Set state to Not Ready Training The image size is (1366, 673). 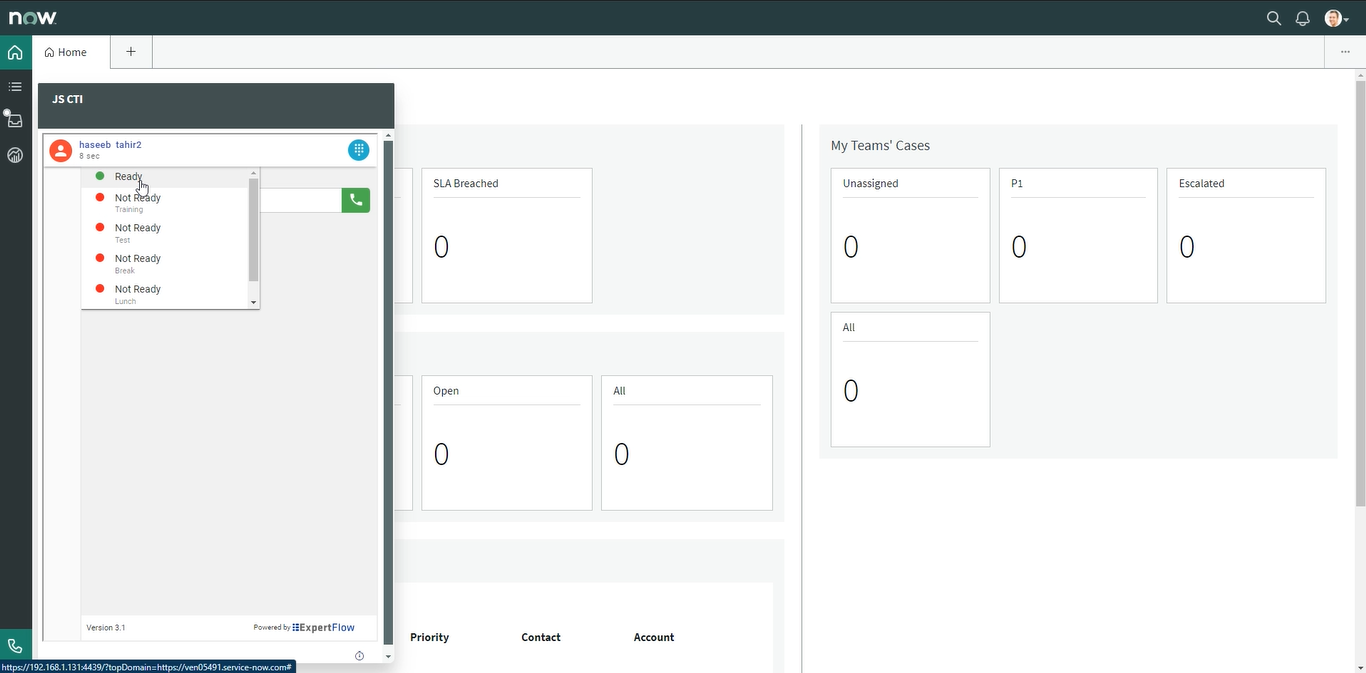pos(137,202)
